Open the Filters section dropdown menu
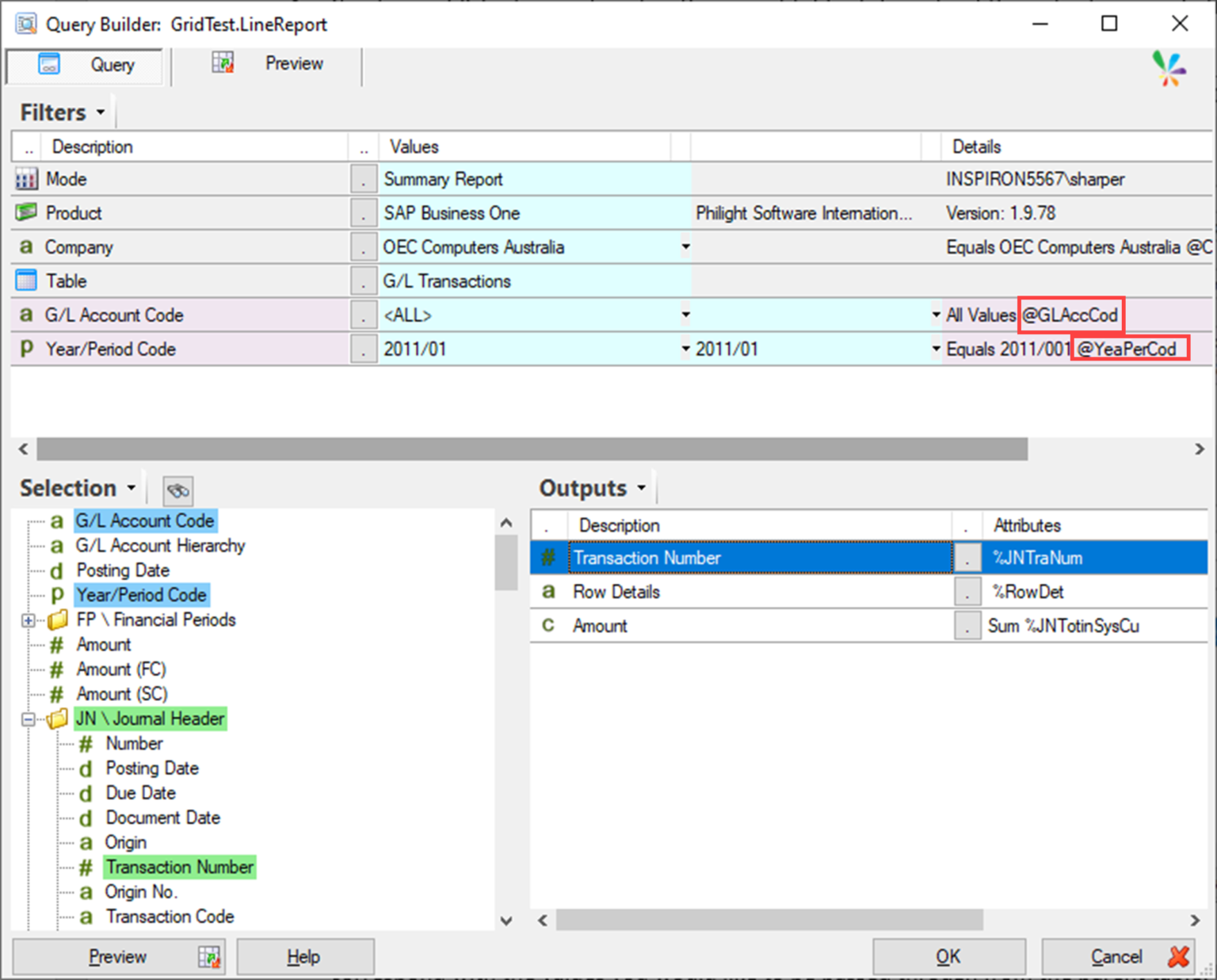This screenshot has width=1217, height=980. click(x=101, y=112)
